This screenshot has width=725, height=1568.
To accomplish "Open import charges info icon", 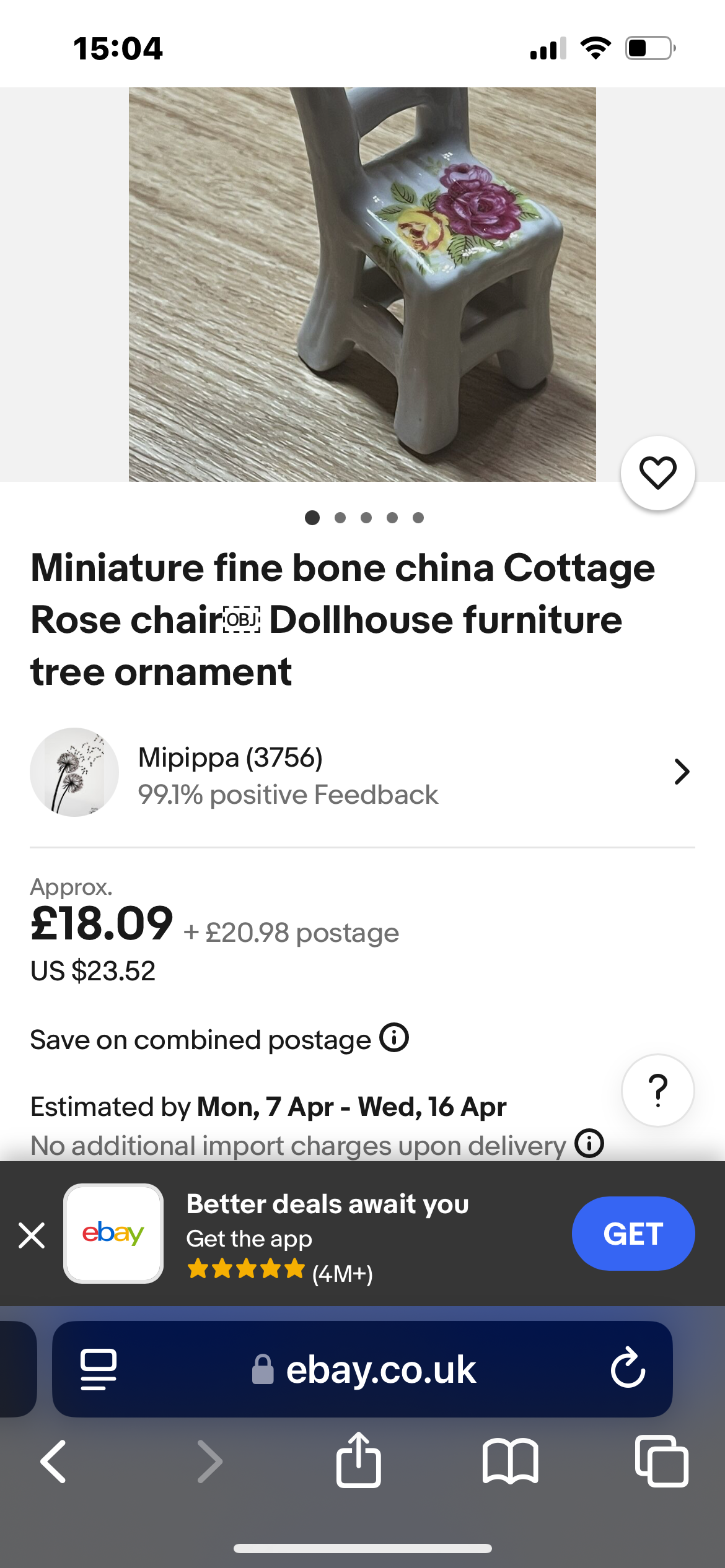I will pyautogui.click(x=589, y=1143).
